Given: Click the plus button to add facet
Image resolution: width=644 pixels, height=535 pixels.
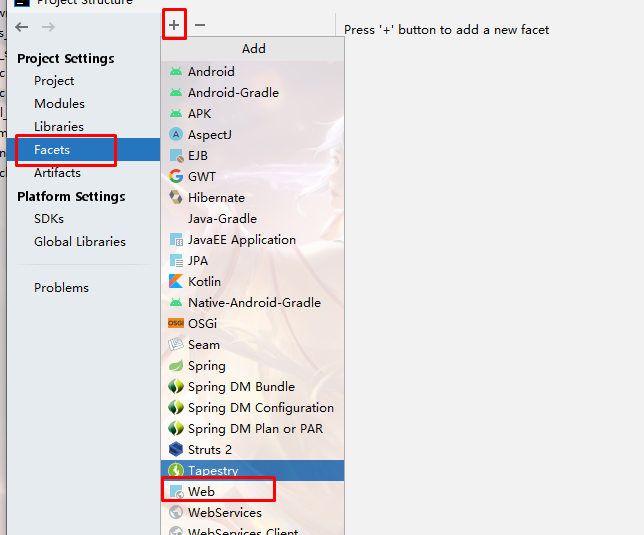Looking at the screenshot, I should pyautogui.click(x=174, y=25).
